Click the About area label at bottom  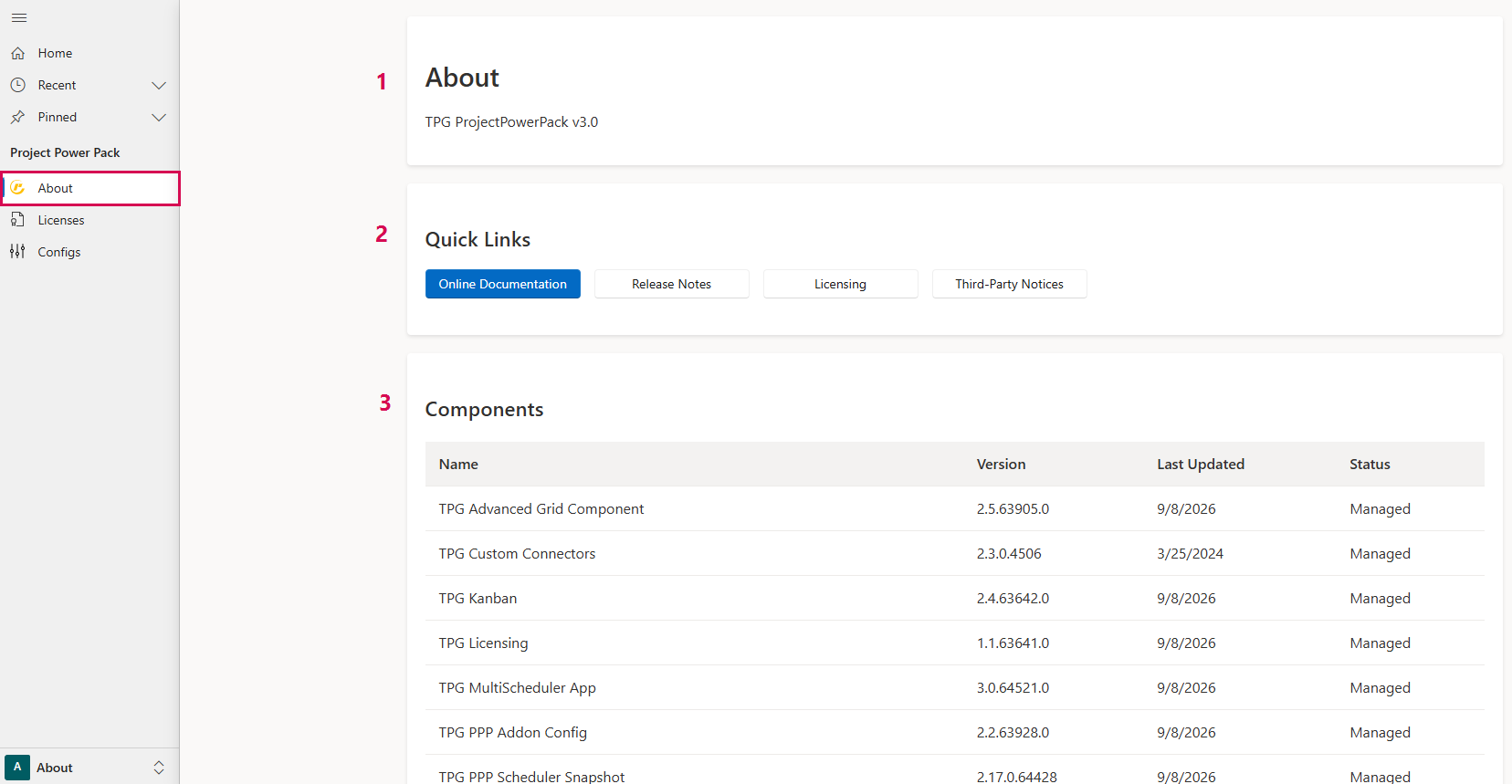coord(55,768)
